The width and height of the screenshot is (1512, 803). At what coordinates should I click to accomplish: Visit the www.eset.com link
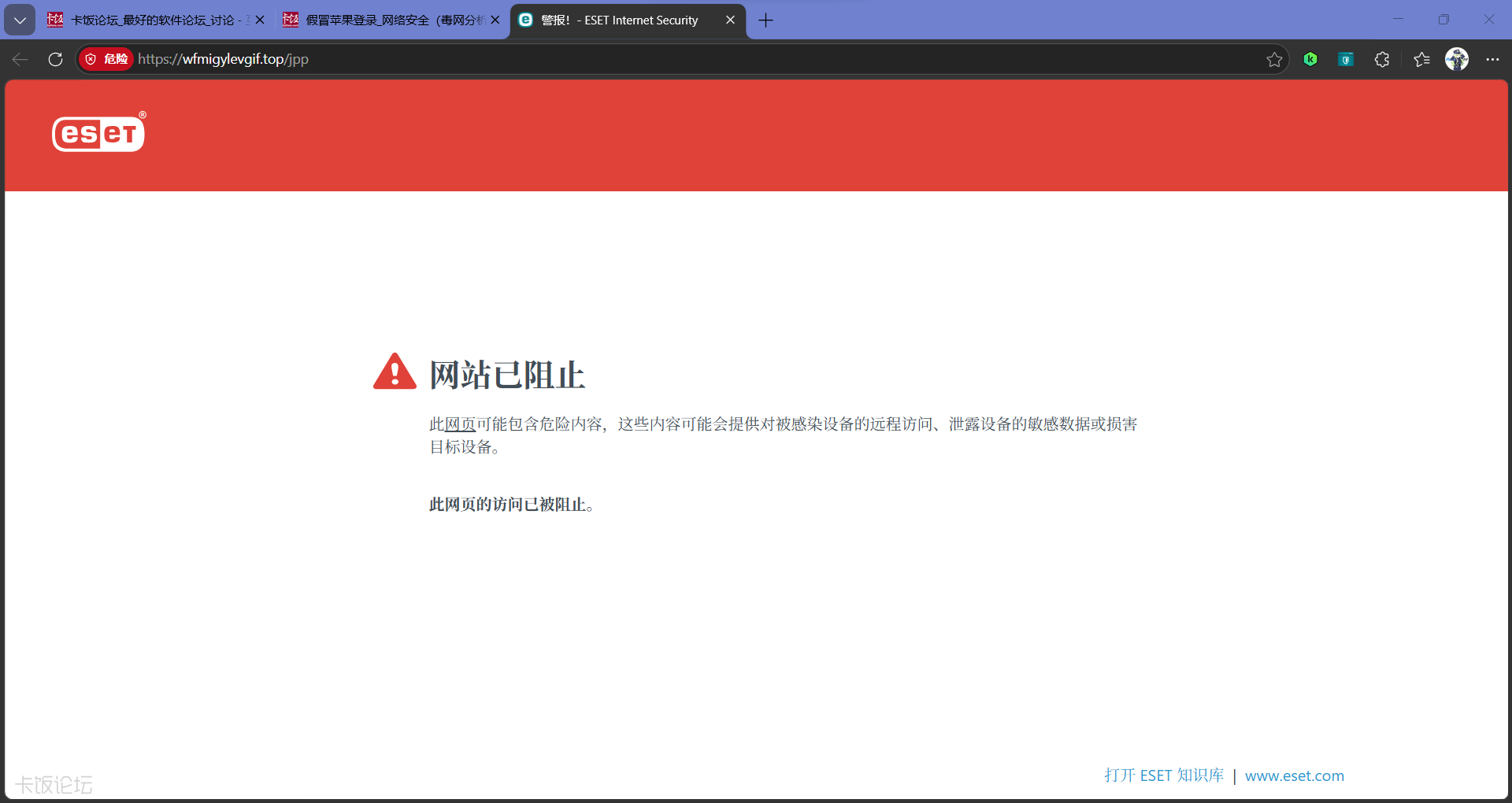coord(1295,775)
